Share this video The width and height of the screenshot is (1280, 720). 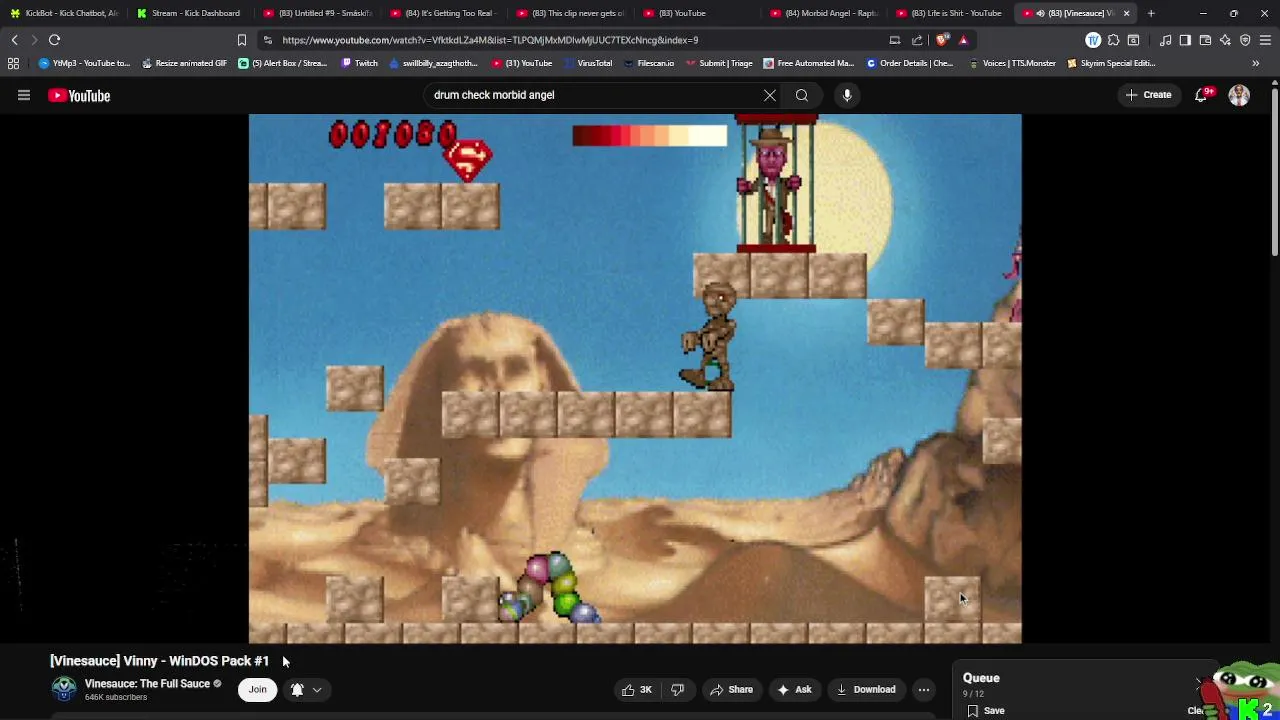731,690
